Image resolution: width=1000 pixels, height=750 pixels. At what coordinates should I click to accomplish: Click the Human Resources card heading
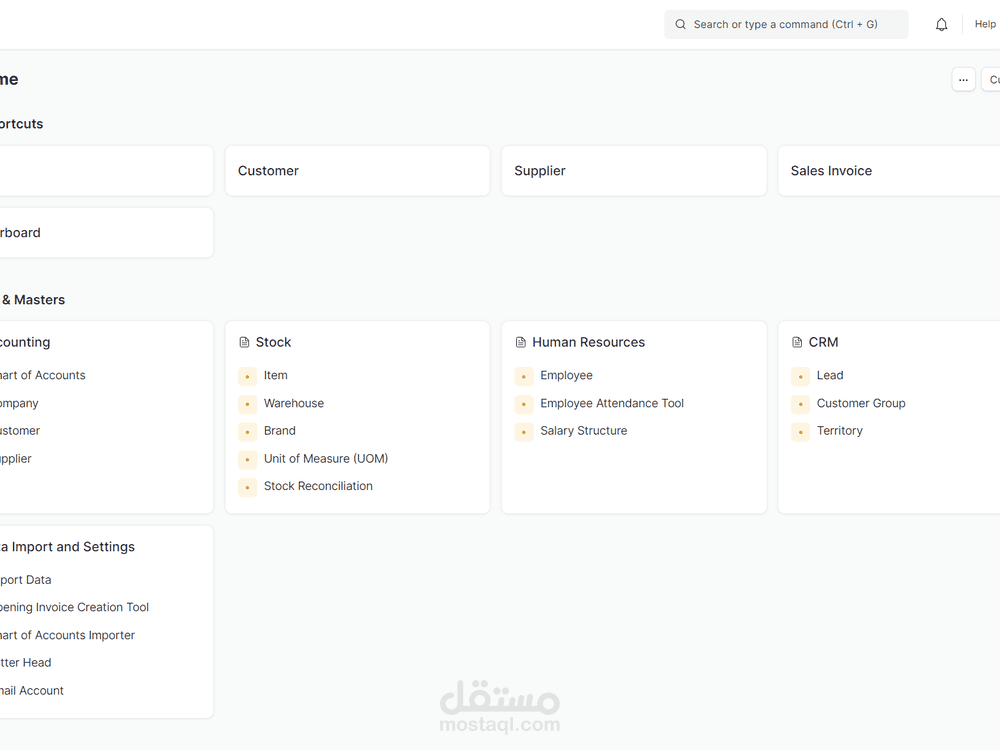click(x=589, y=342)
